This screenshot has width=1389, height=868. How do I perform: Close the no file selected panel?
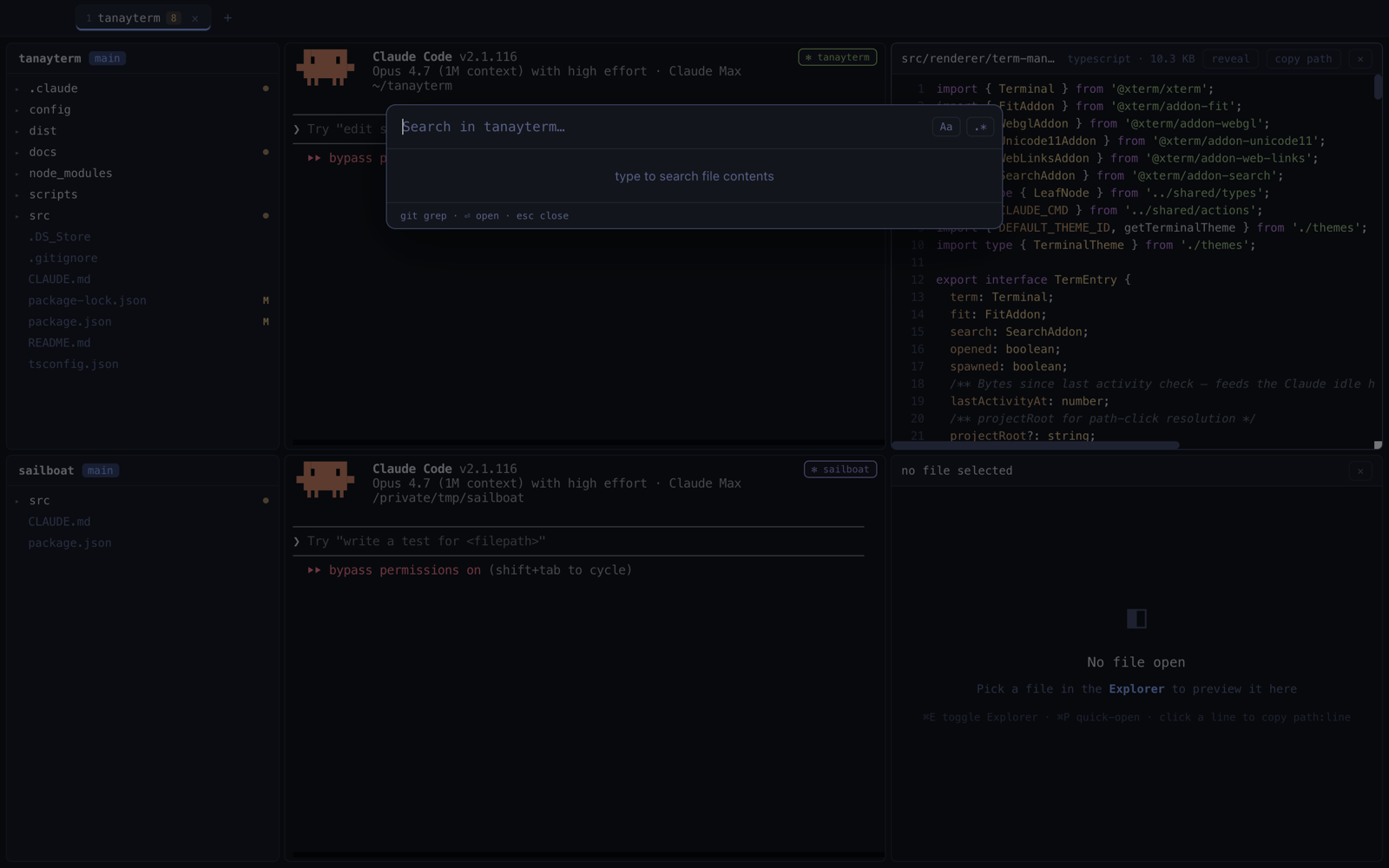tap(1360, 470)
